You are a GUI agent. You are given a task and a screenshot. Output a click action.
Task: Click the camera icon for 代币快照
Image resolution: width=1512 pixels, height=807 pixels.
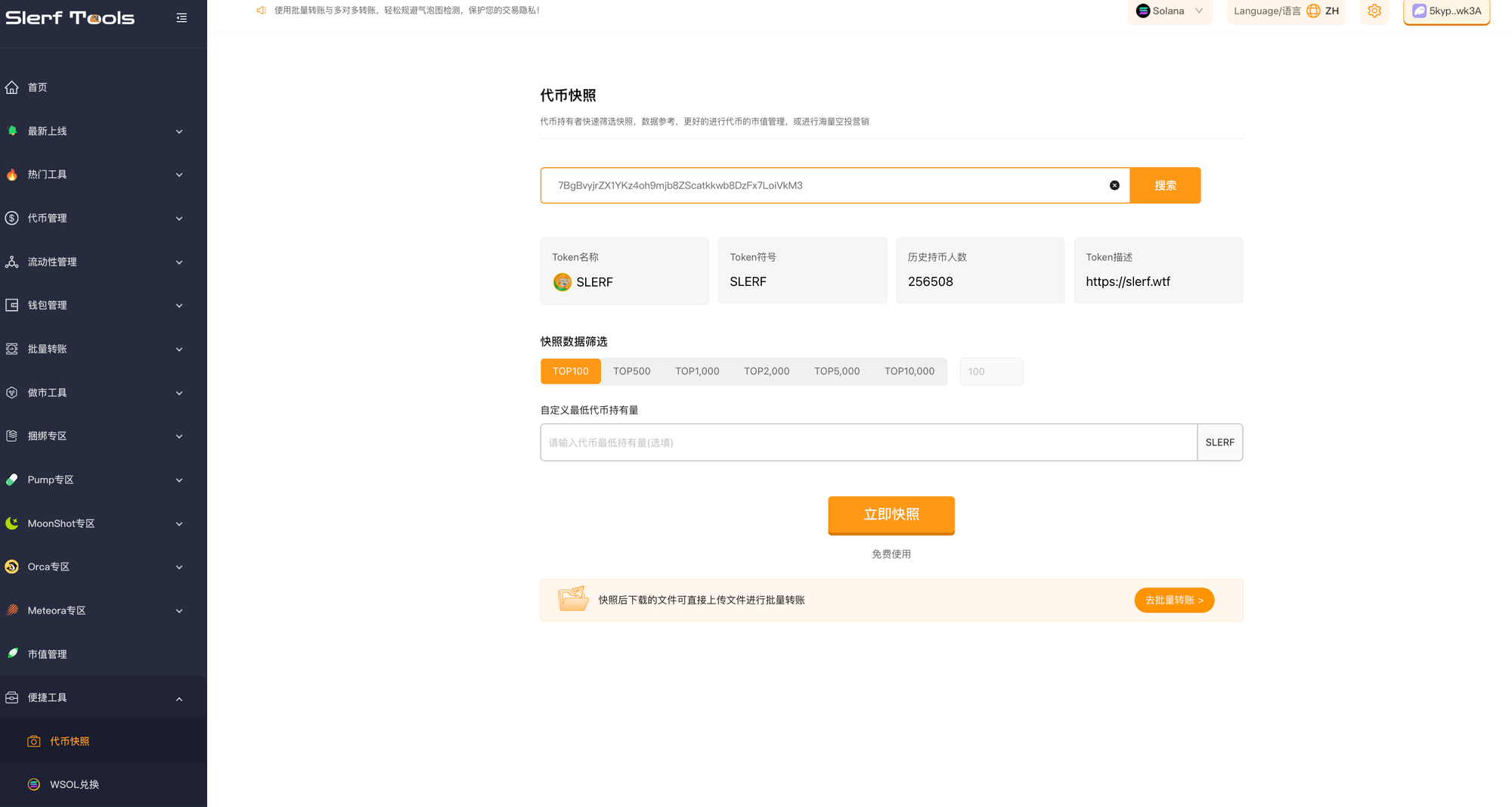(34, 741)
